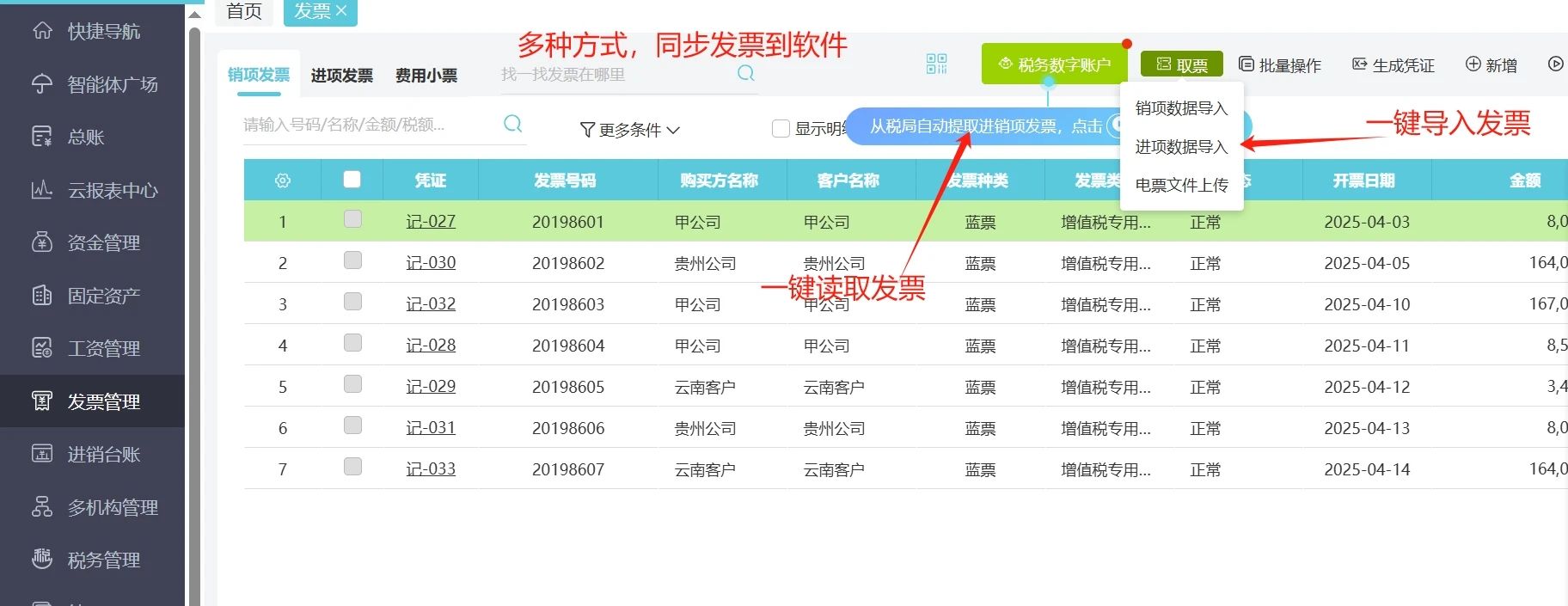Close the 发票 tab with its X
Viewport: 1568px width, 606px height.
tap(341, 10)
